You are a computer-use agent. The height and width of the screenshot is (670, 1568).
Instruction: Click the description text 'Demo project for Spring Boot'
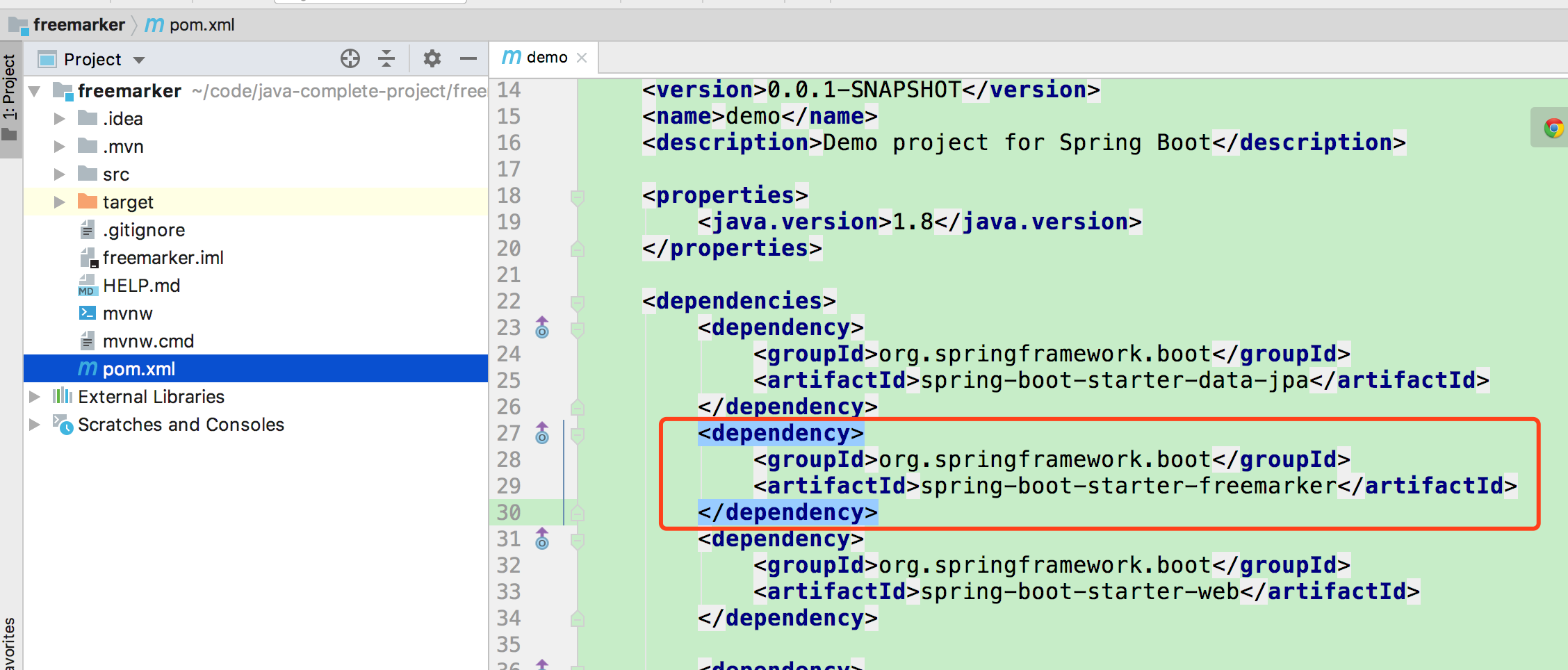point(1017,142)
